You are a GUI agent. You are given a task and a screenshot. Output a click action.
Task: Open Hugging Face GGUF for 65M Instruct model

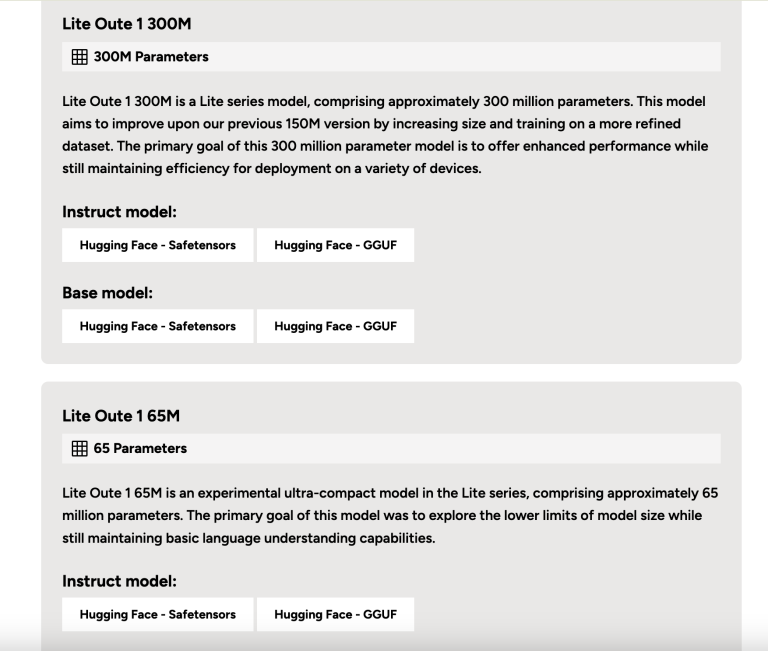coord(336,614)
